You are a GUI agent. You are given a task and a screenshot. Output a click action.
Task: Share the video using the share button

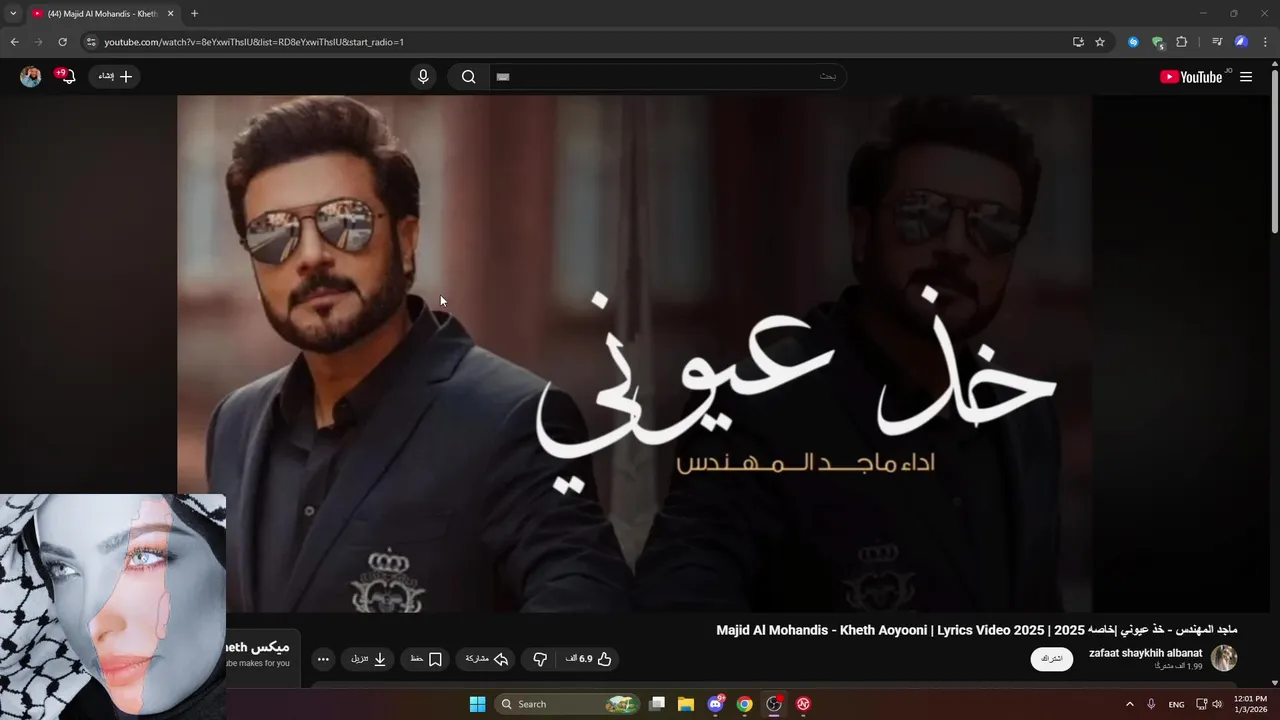(x=487, y=659)
